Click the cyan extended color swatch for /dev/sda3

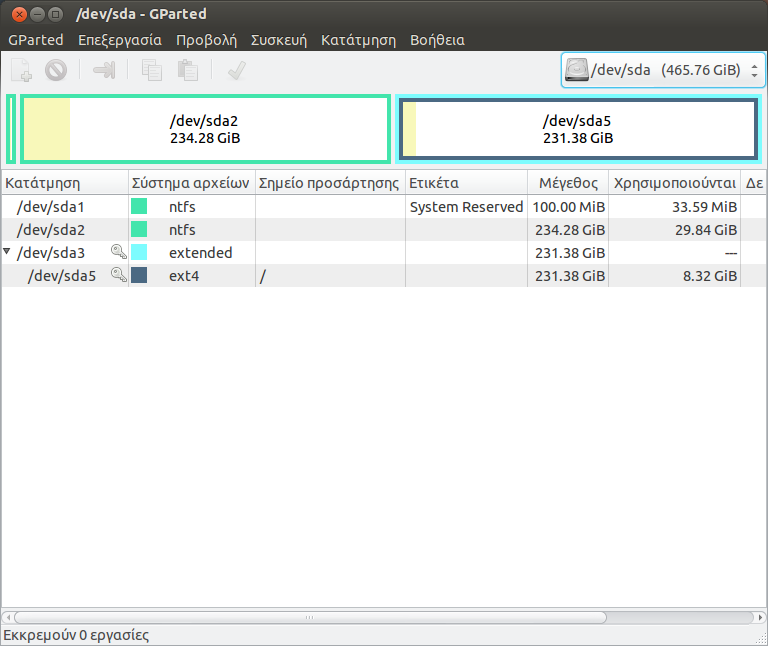click(139, 252)
